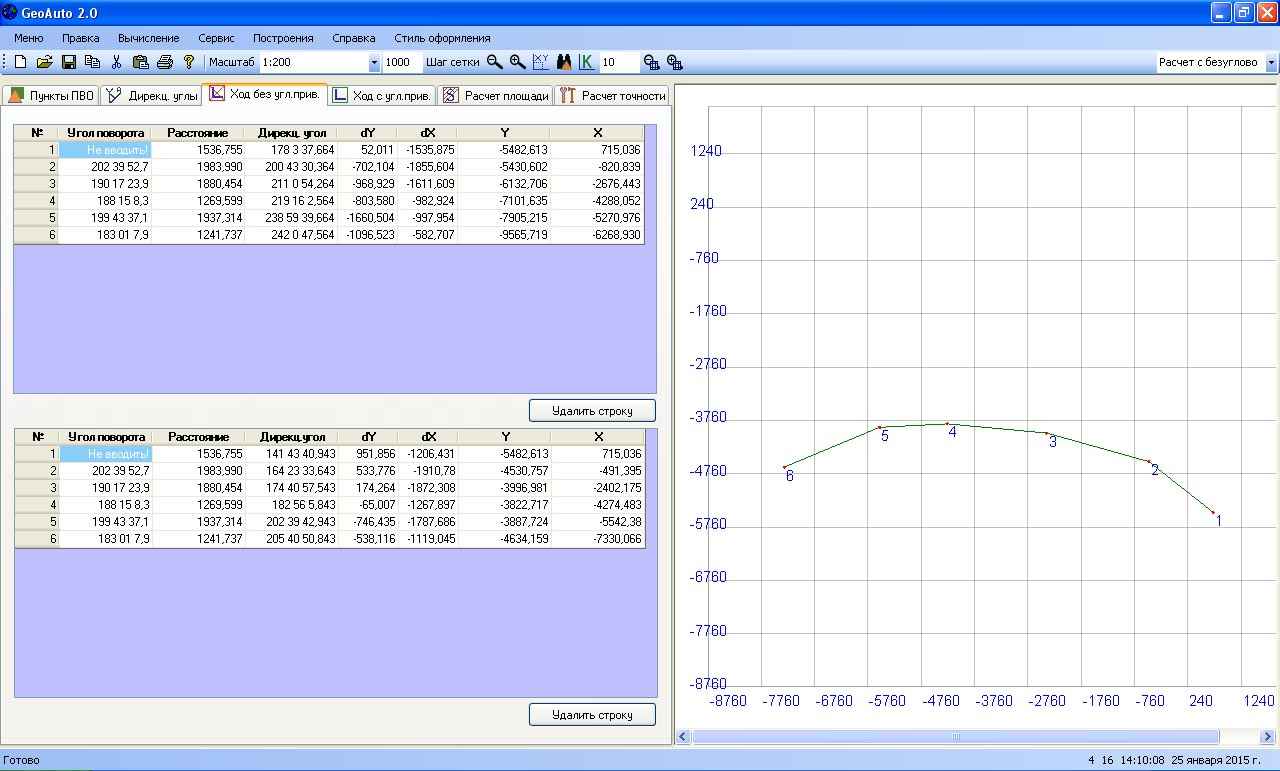Image resolution: width=1280 pixels, height=771 pixels.
Task: Click the first grid-magnifier icon after value 10
Action: 652,62
